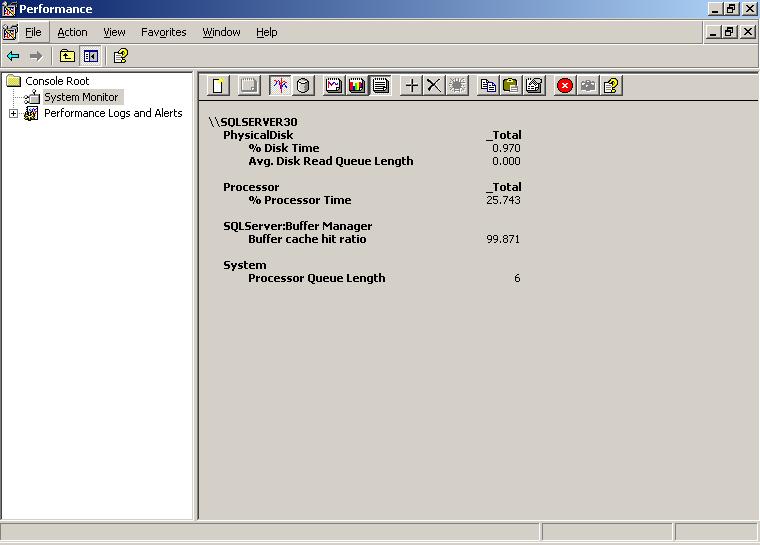The image size is (760, 545).
Task: Restore down the Performance main window
Action: [731, 9]
